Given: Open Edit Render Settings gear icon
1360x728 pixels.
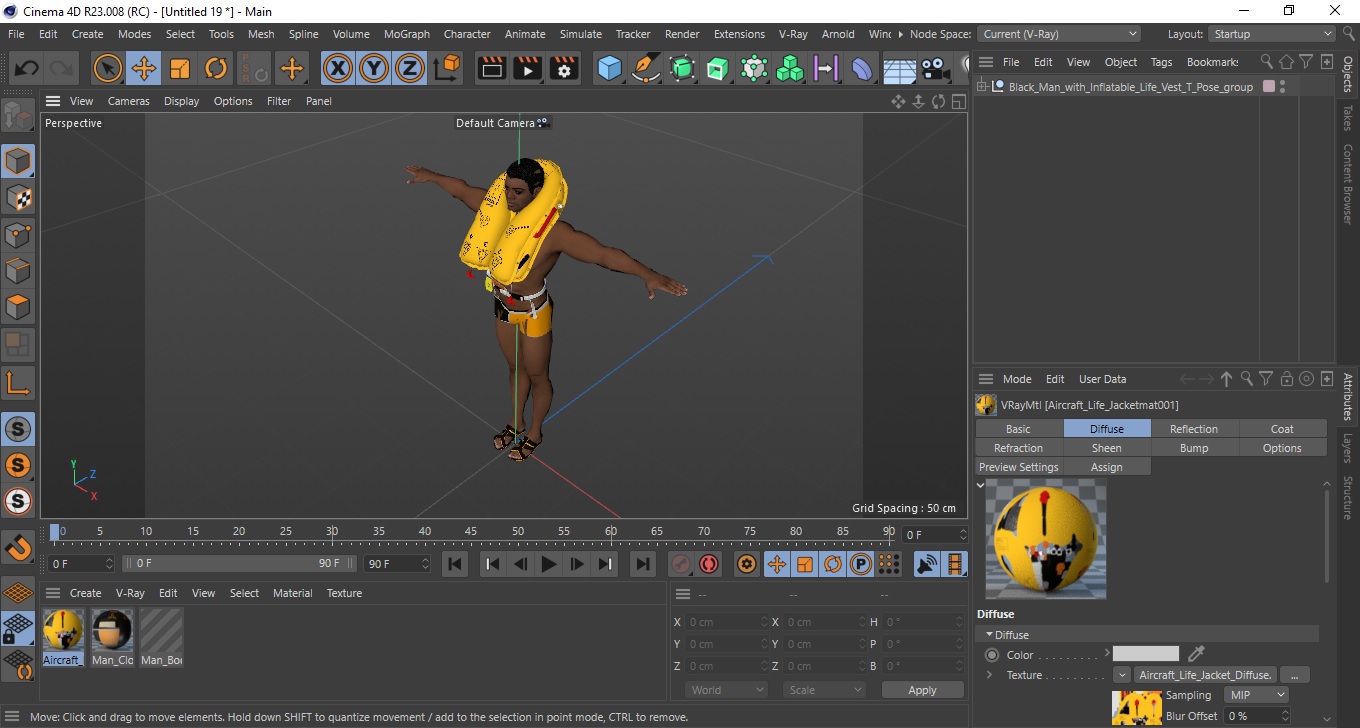Looking at the screenshot, I should [565, 69].
